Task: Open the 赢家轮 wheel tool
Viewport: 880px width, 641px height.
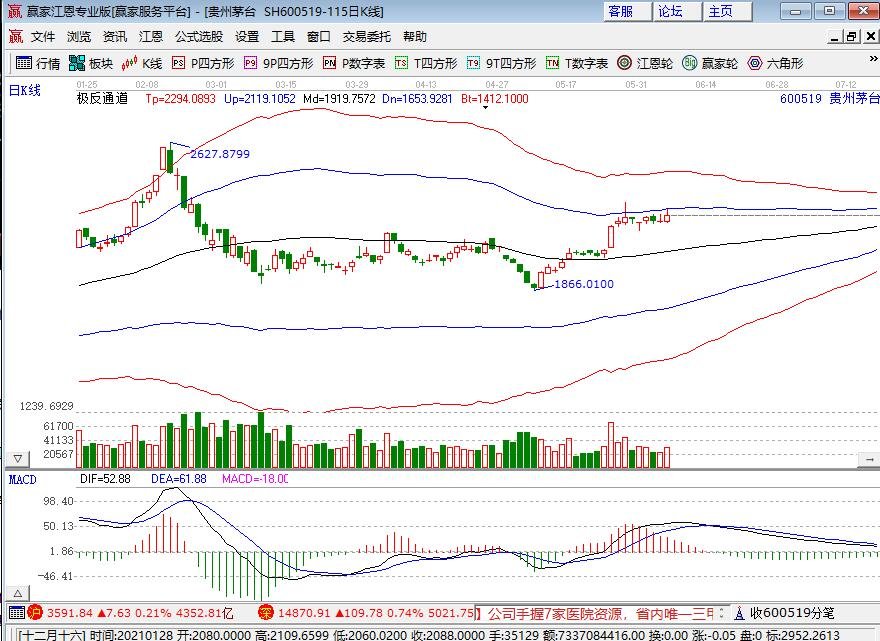Action: (711, 63)
